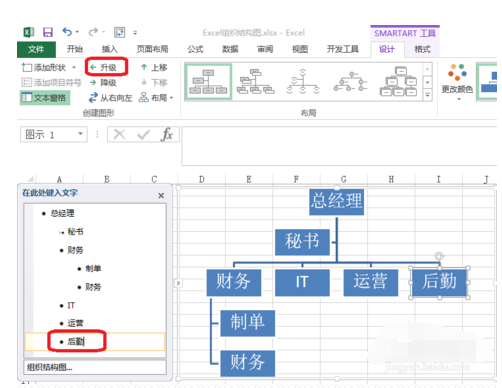Switch to the 公式 tab

pos(195,49)
